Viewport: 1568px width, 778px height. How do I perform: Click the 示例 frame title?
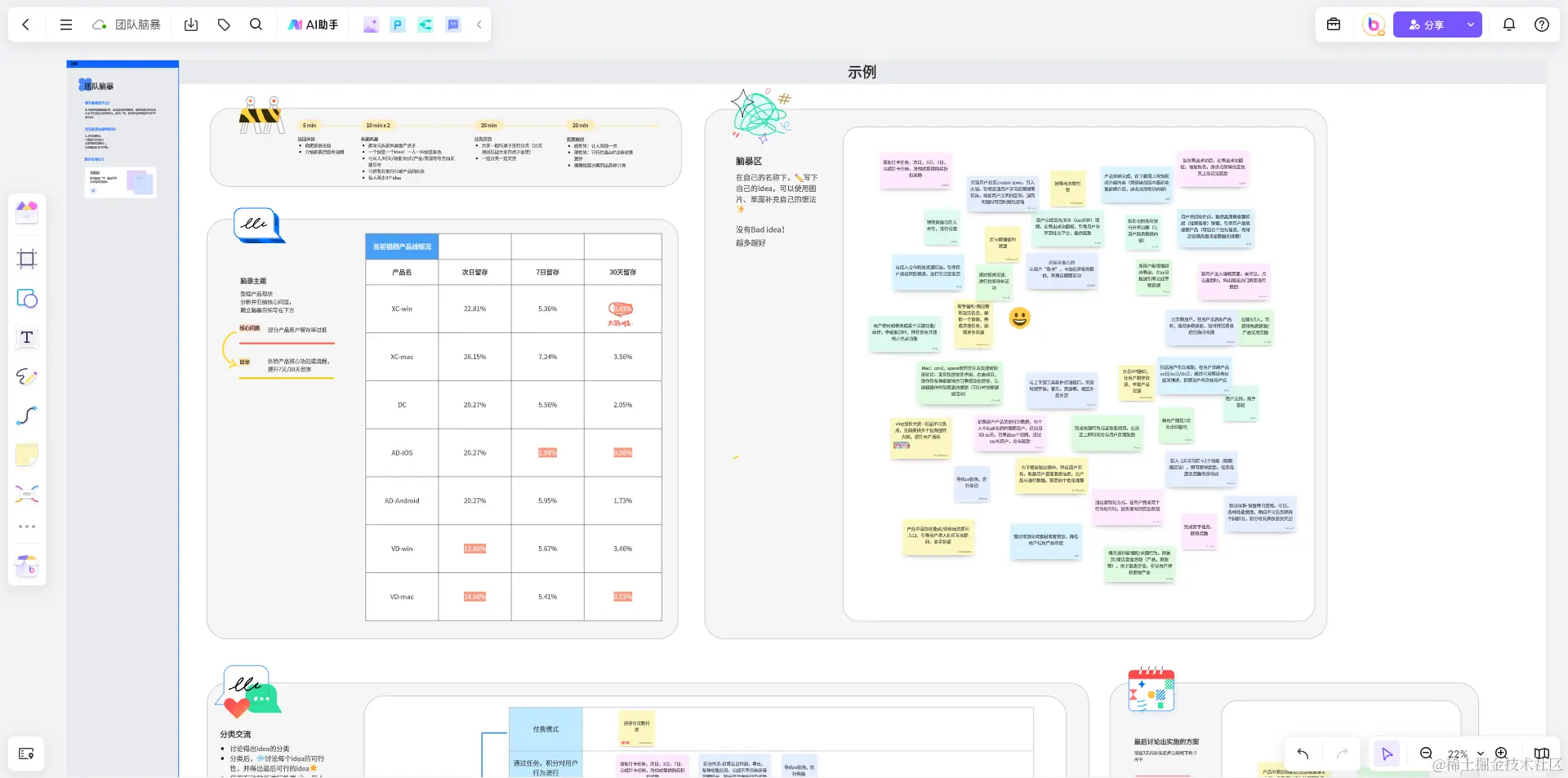[x=862, y=72]
